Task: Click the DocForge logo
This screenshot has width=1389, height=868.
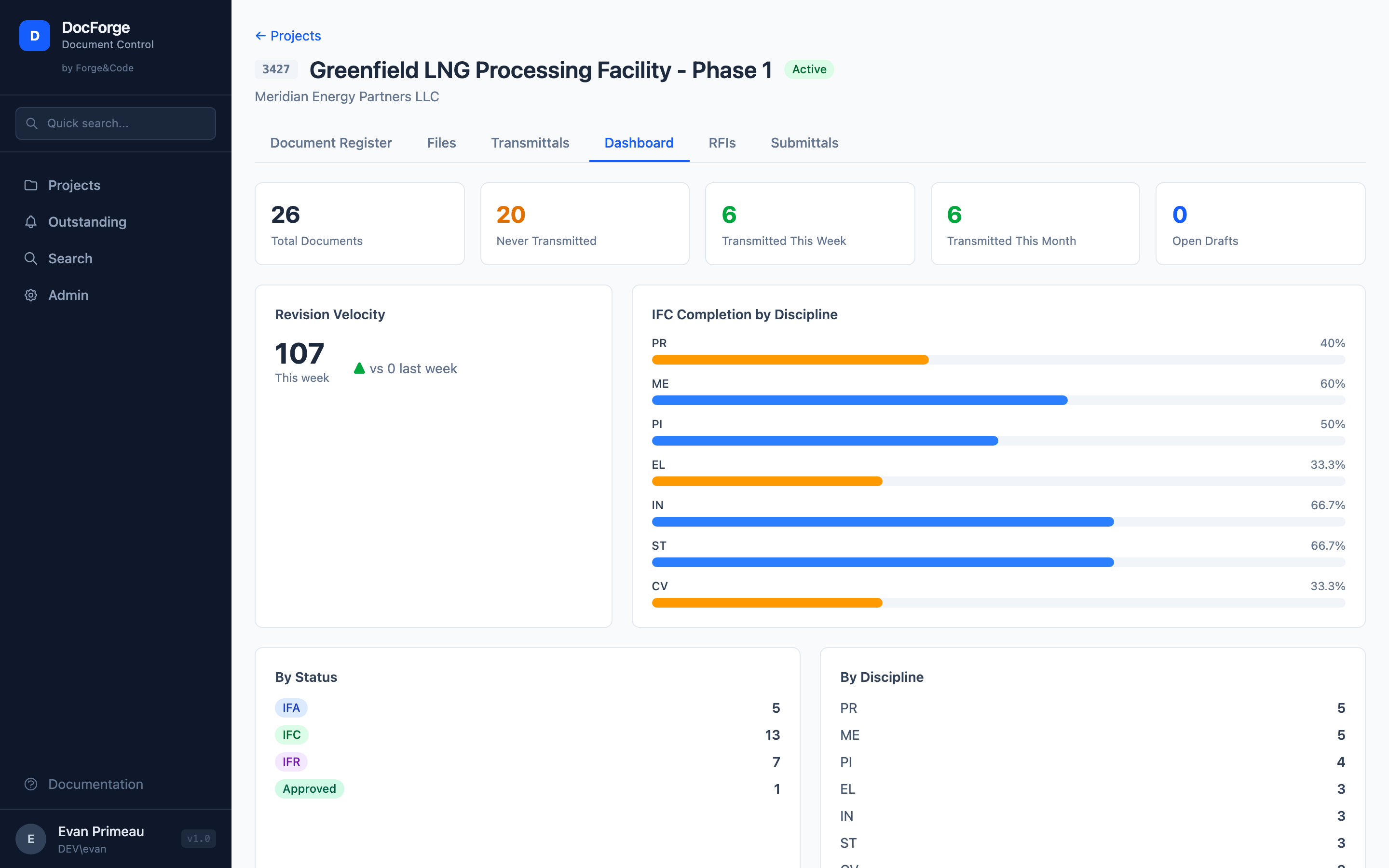Action: [x=34, y=36]
